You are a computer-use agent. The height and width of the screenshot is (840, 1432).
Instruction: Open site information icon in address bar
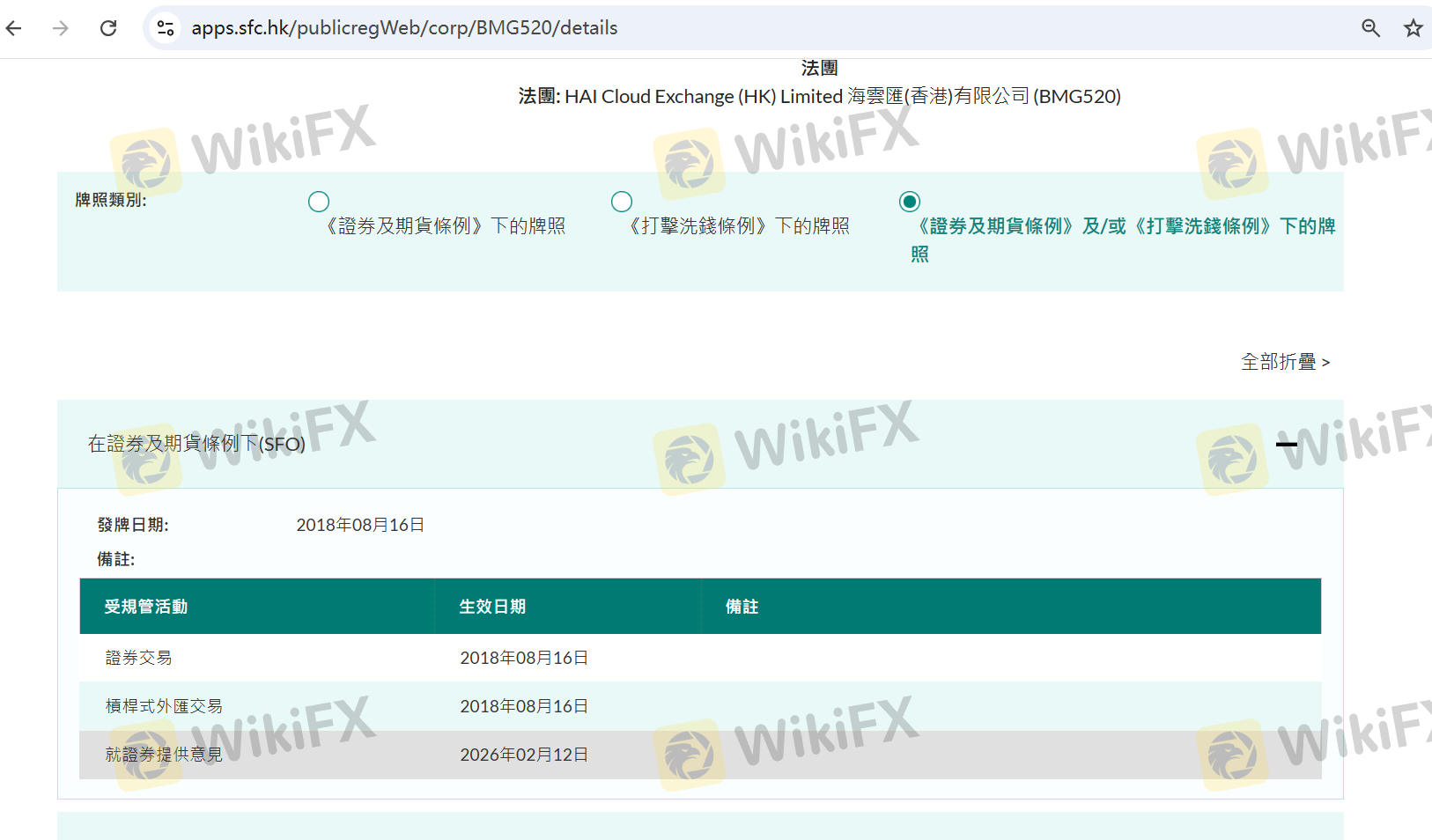(166, 28)
